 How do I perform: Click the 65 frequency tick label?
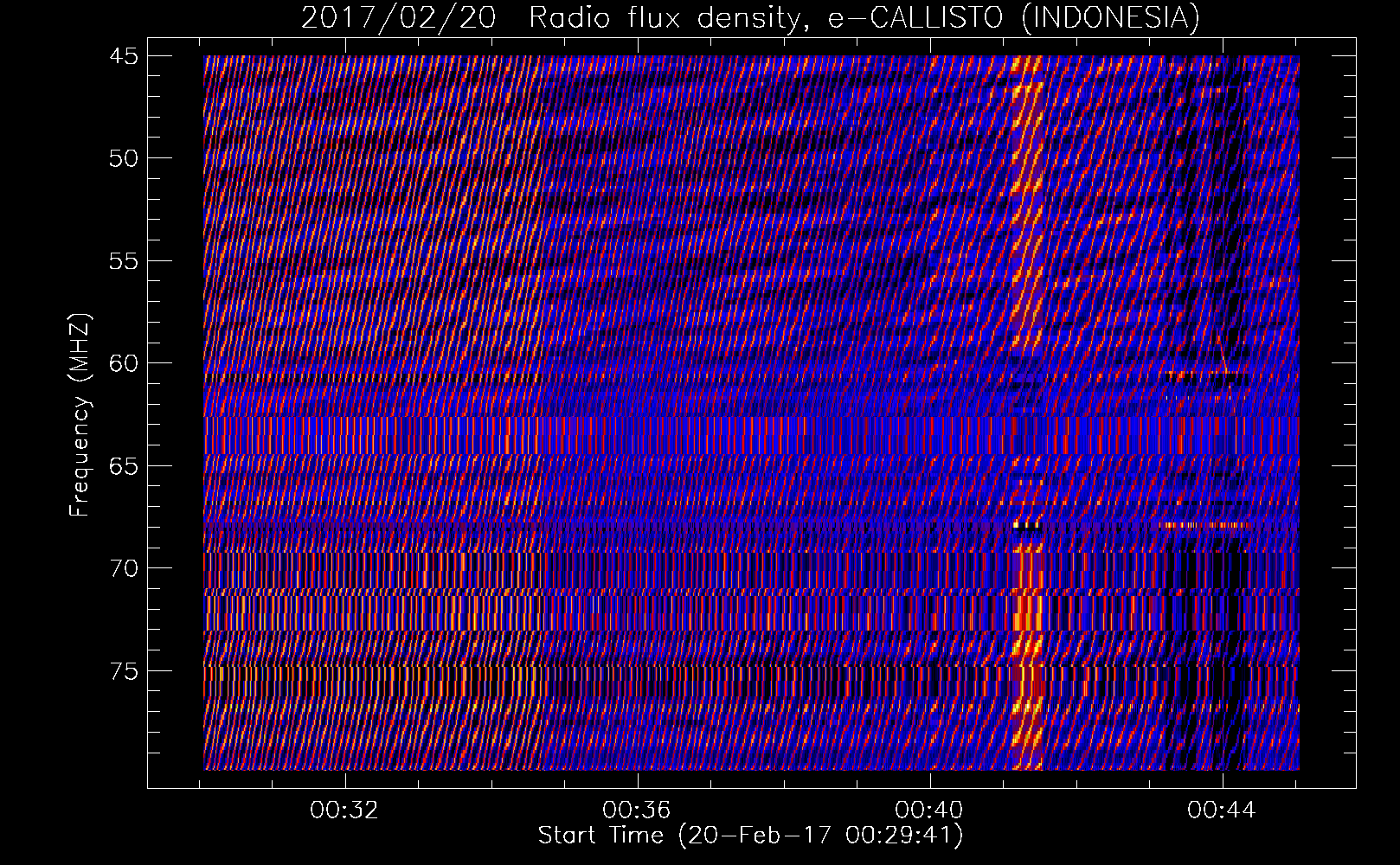pyautogui.click(x=124, y=466)
